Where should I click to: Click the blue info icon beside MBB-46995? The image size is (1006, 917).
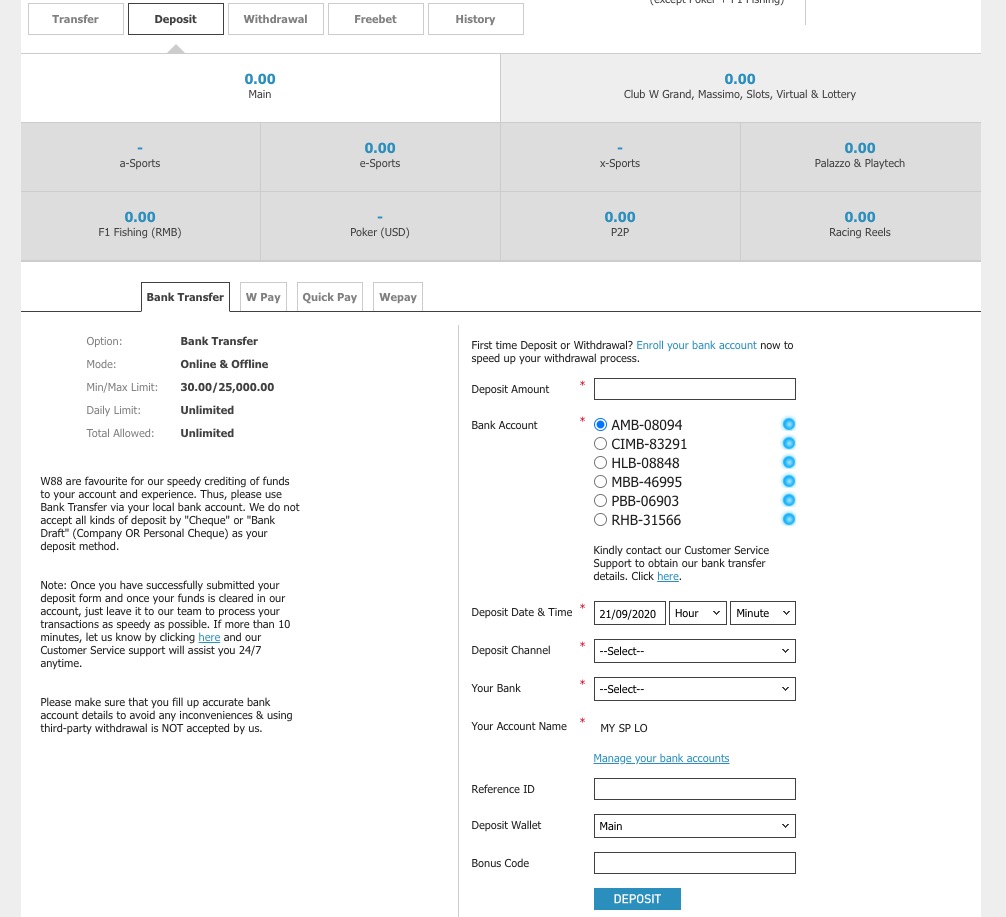tap(789, 481)
